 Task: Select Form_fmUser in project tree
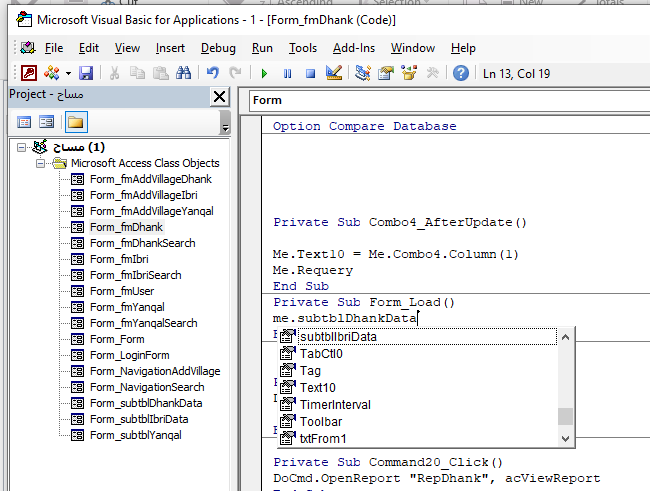coord(122,292)
